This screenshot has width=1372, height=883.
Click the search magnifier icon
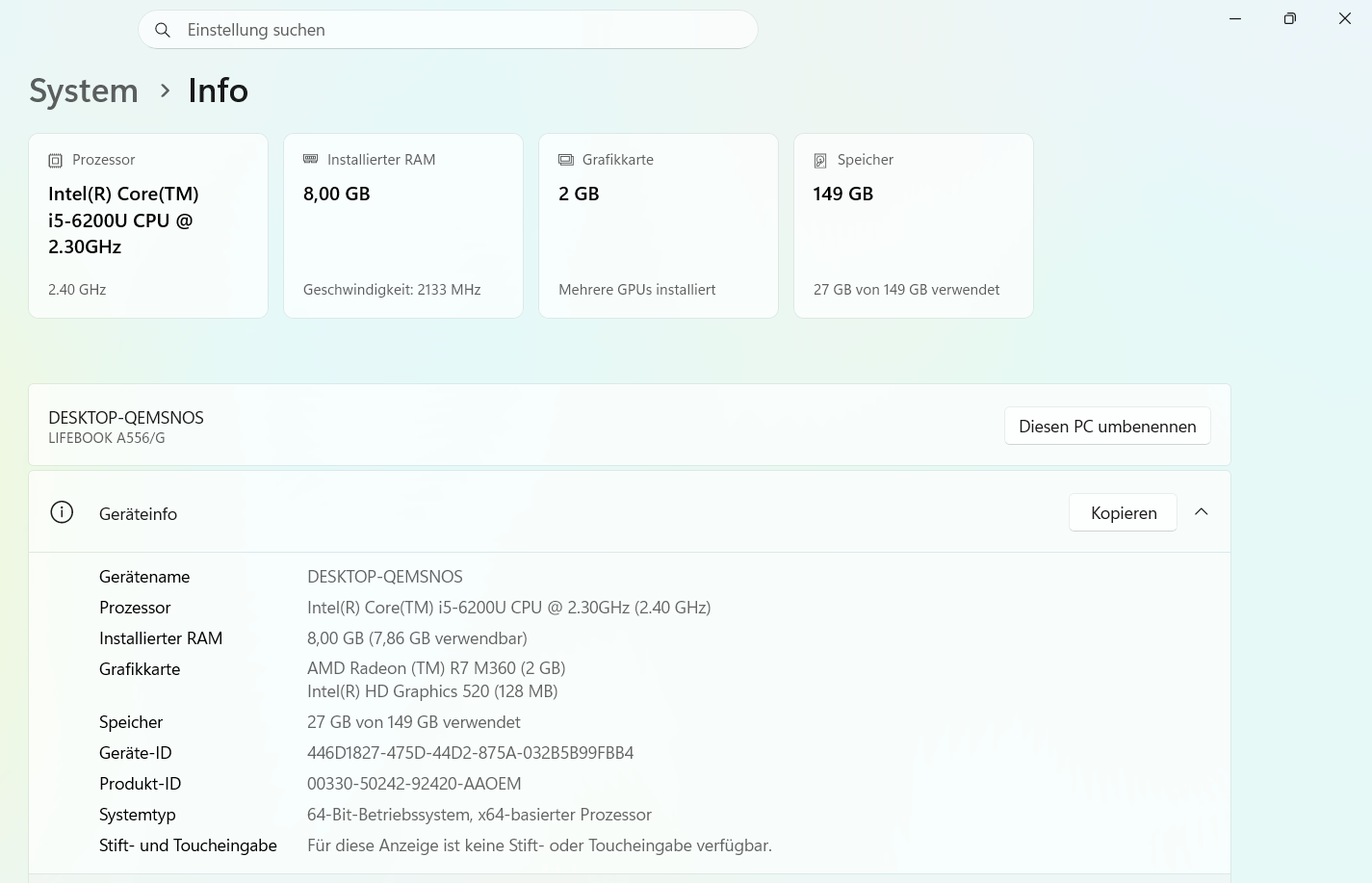coord(163,30)
